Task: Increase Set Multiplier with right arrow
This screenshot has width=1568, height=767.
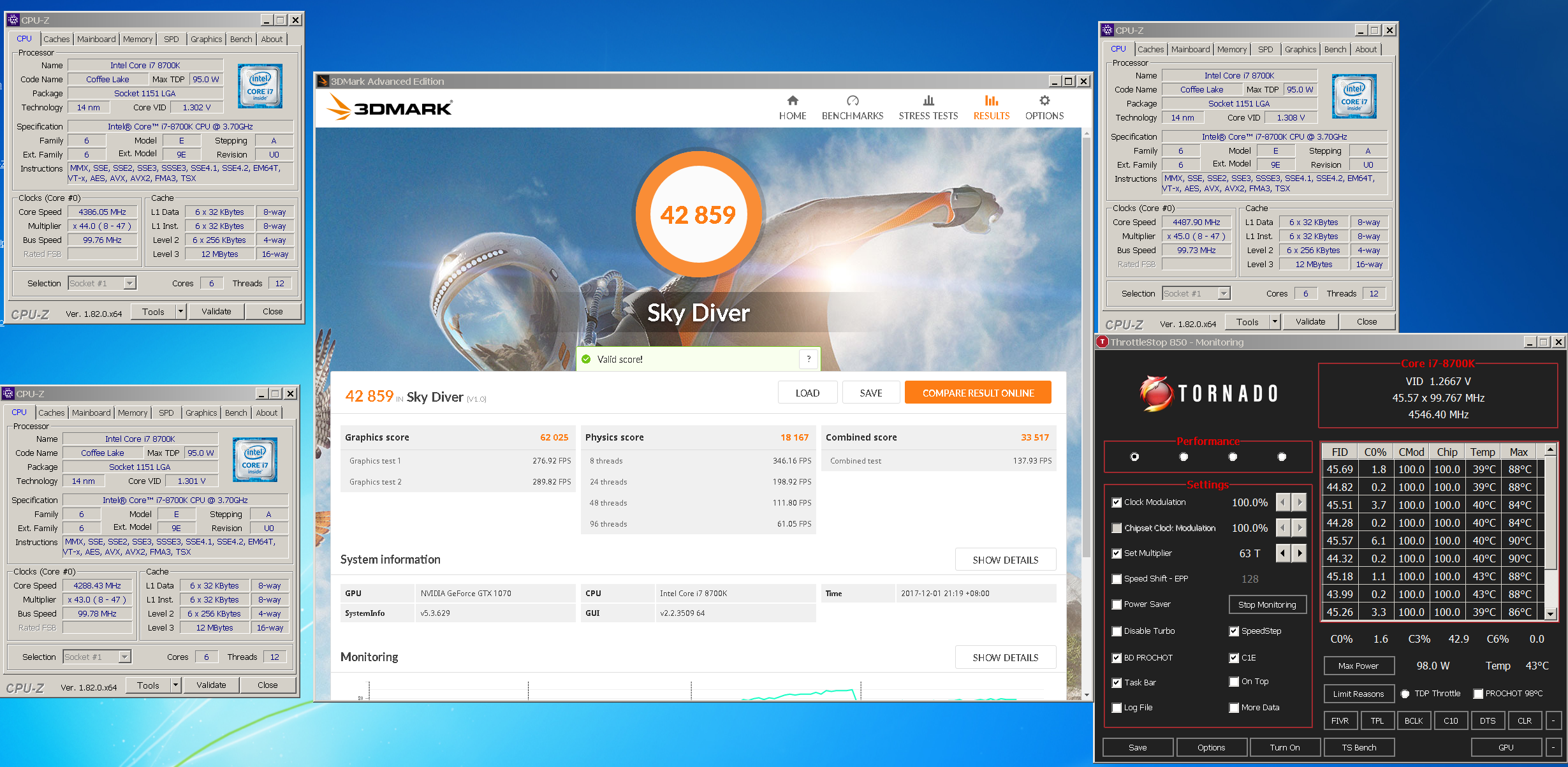Action: (x=1300, y=553)
